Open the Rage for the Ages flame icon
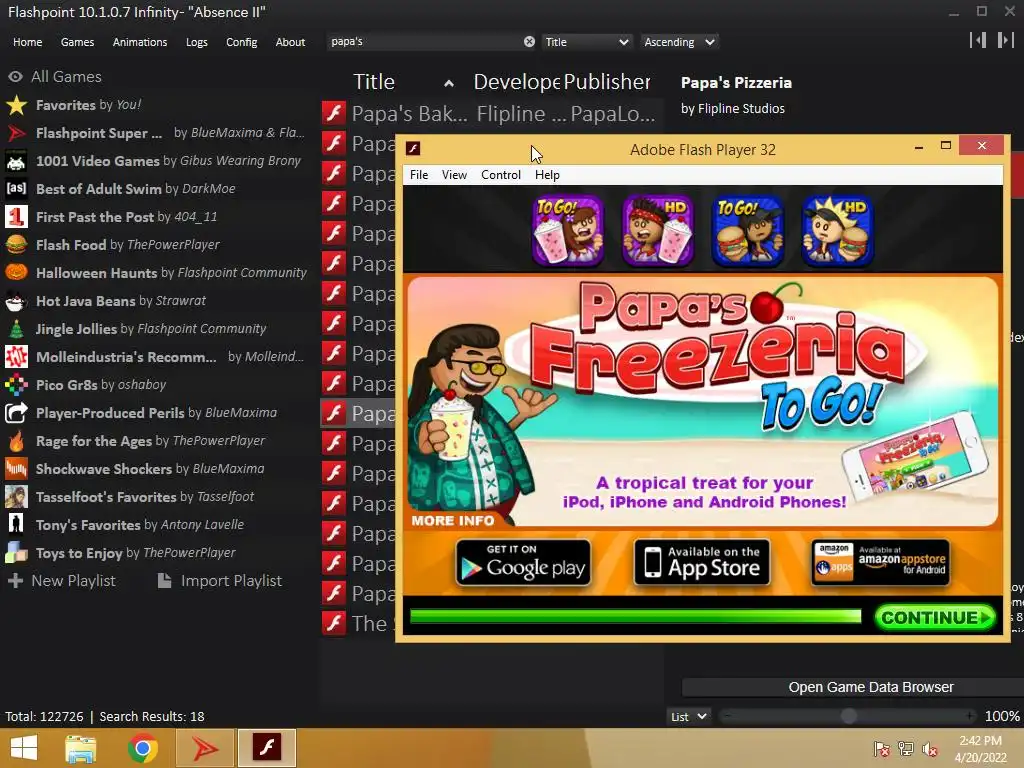 tap(16, 441)
